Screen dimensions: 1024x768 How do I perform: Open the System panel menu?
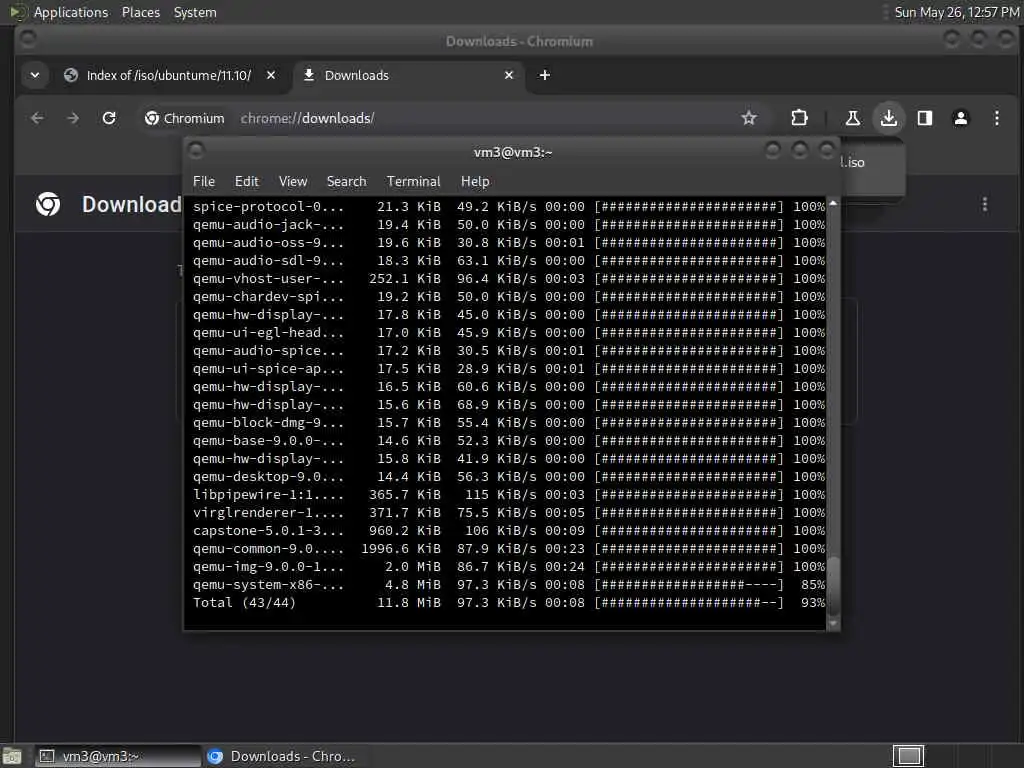click(195, 12)
